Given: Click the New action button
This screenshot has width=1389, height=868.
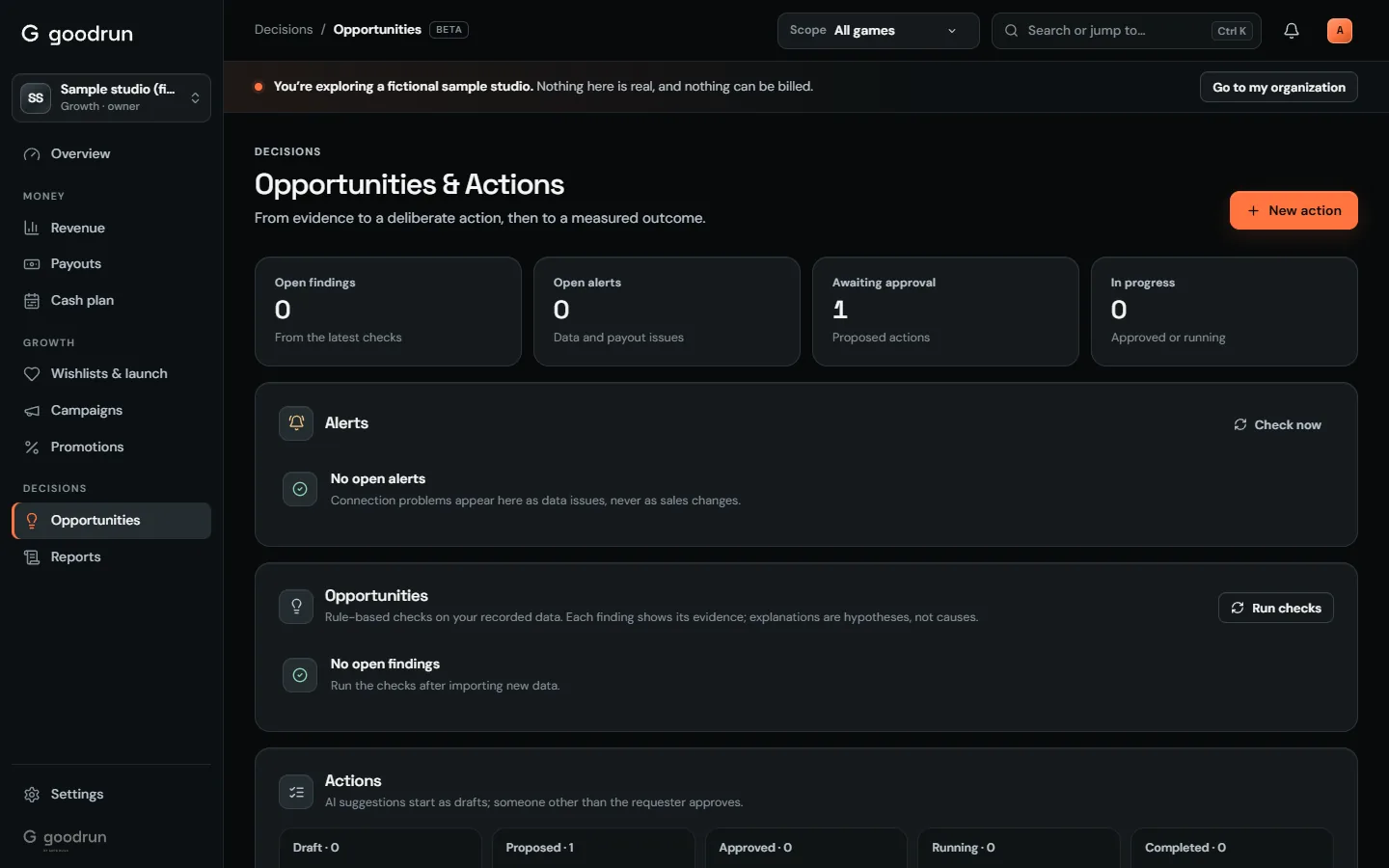Looking at the screenshot, I should click(x=1294, y=210).
